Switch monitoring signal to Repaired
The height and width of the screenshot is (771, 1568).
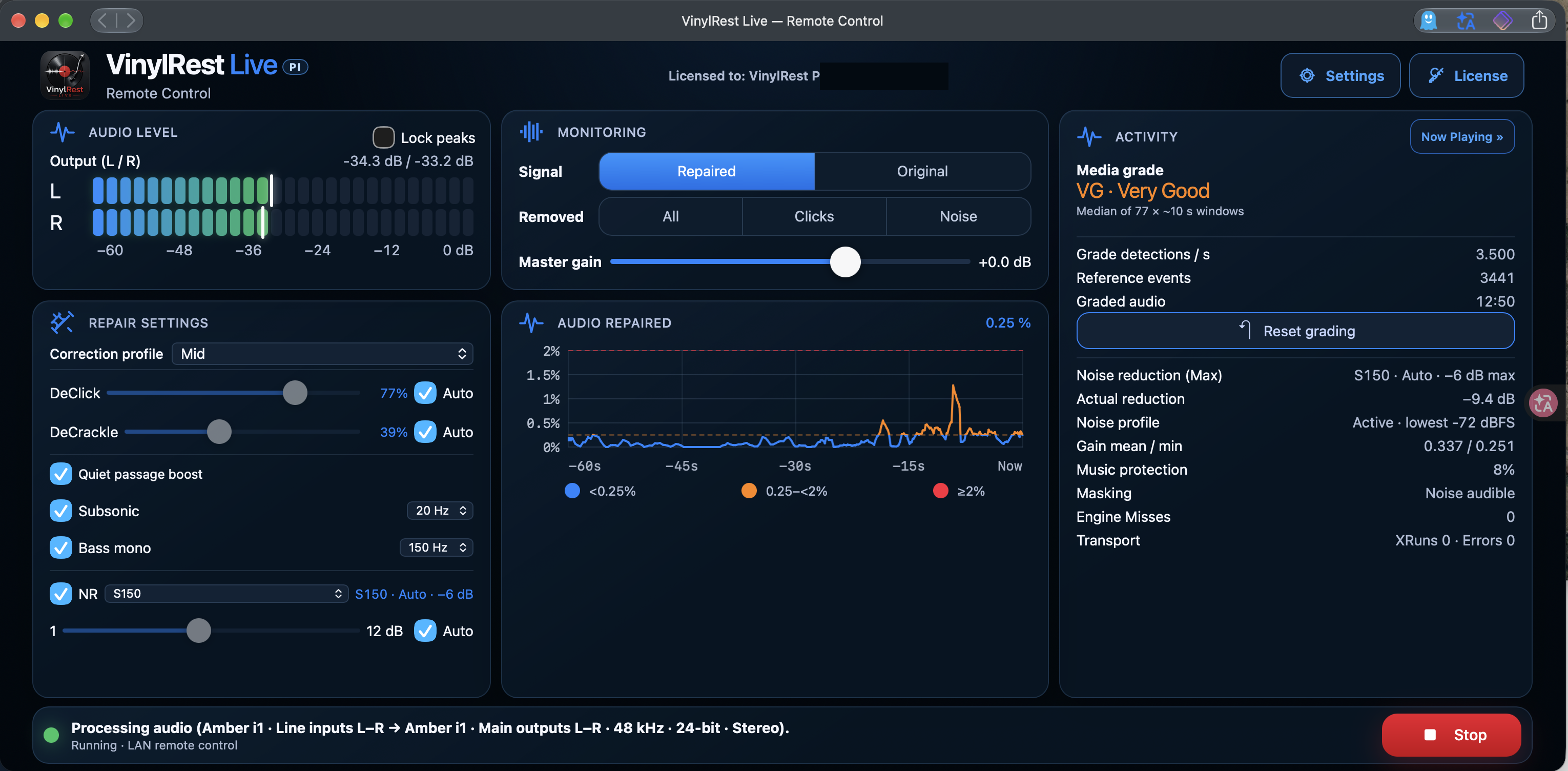(x=707, y=171)
